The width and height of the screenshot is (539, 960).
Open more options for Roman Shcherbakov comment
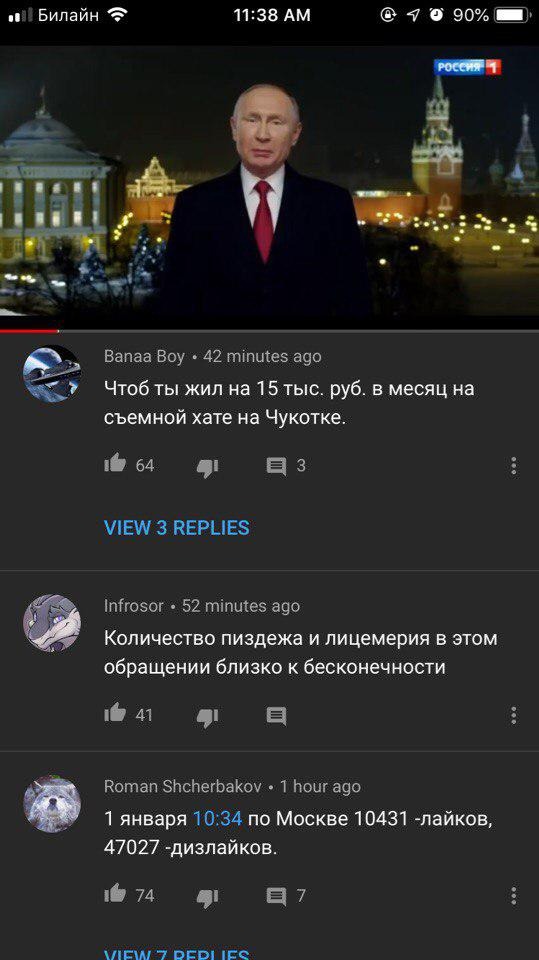click(x=513, y=896)
